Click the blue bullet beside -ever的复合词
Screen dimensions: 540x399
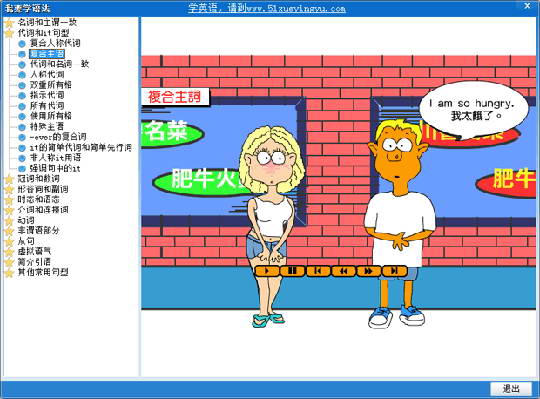pos(22,137)
